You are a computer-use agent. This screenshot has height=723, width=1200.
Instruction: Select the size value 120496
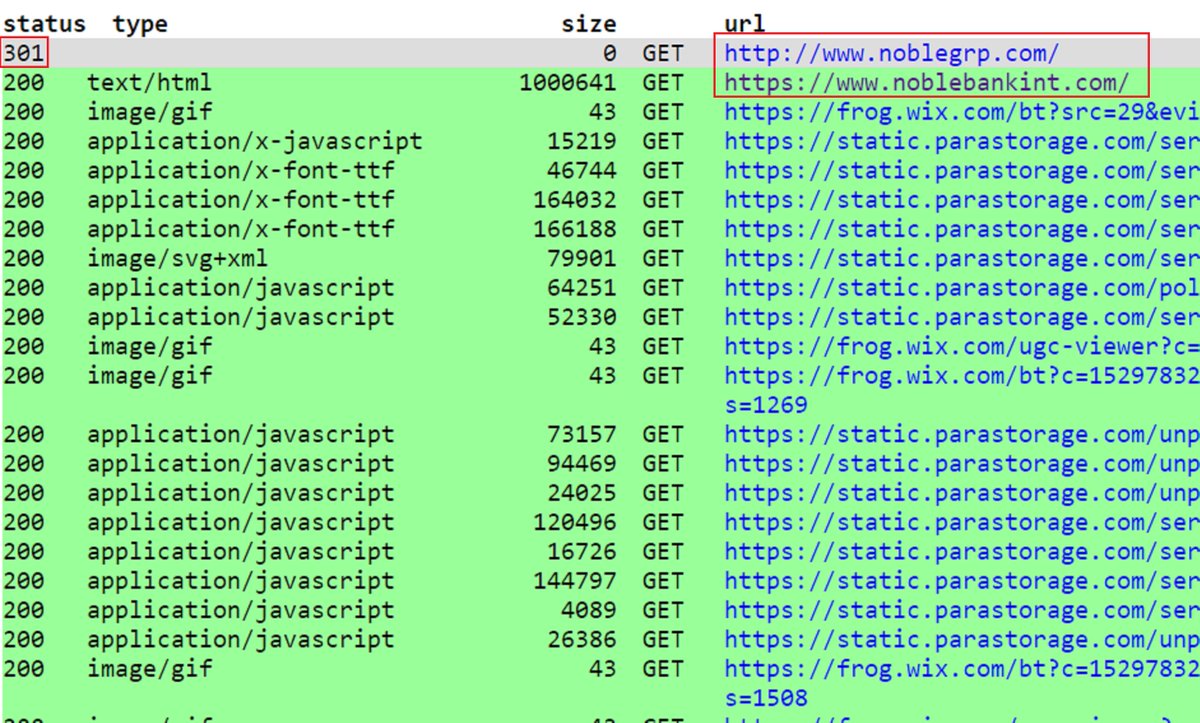pos(575,522)
